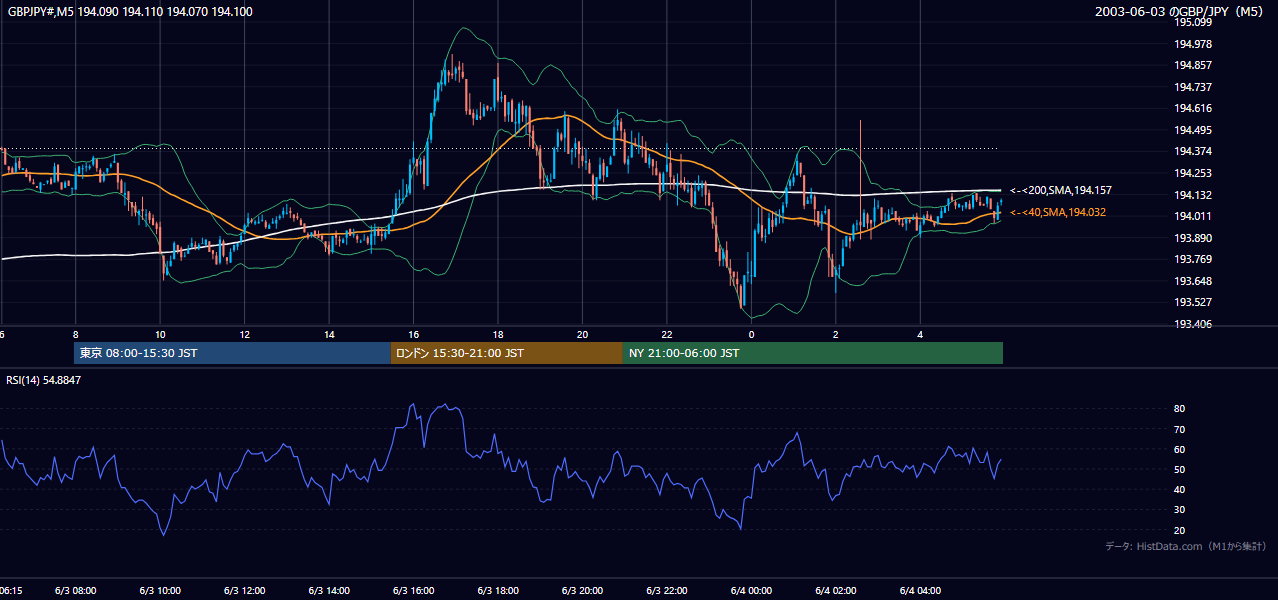
Task: Click price axis value 193.769
Action: point(1193,259)
